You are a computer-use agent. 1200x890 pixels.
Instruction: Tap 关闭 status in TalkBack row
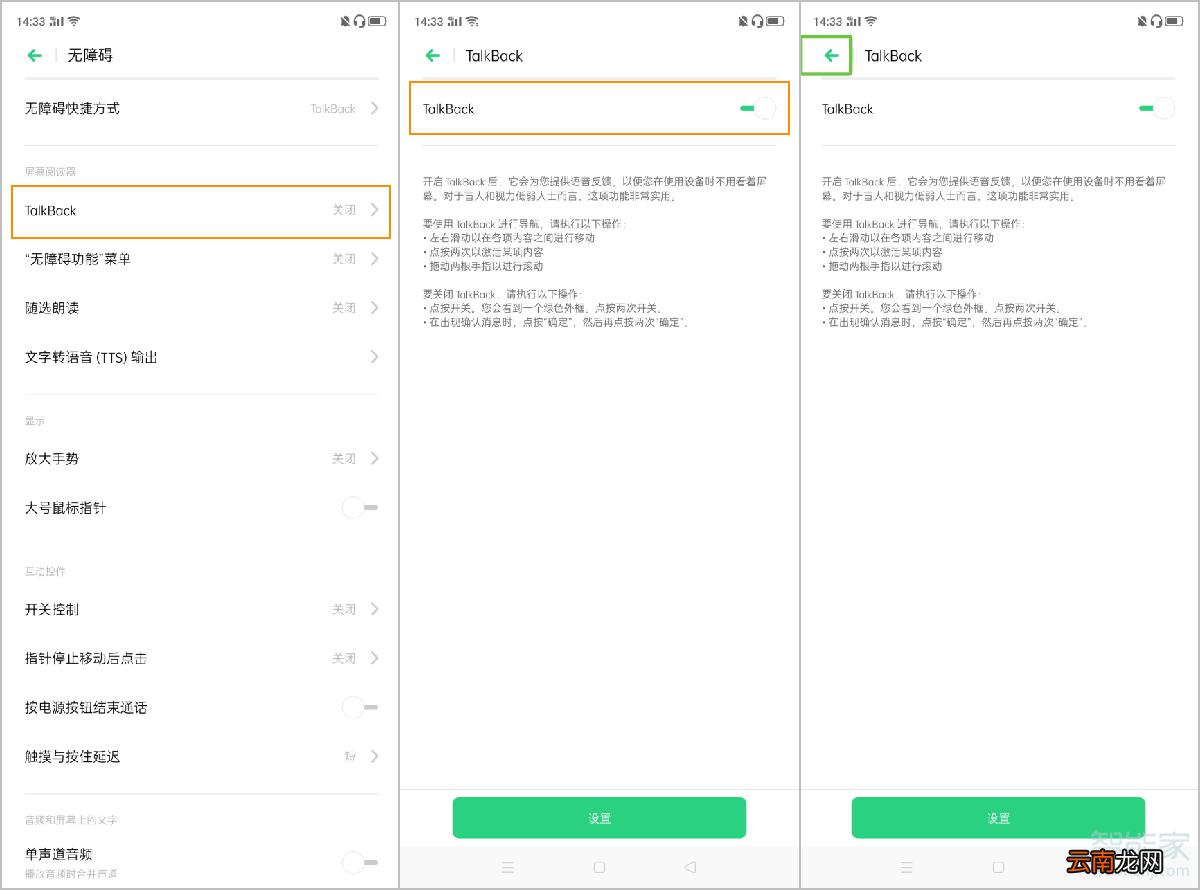(344, 210)
